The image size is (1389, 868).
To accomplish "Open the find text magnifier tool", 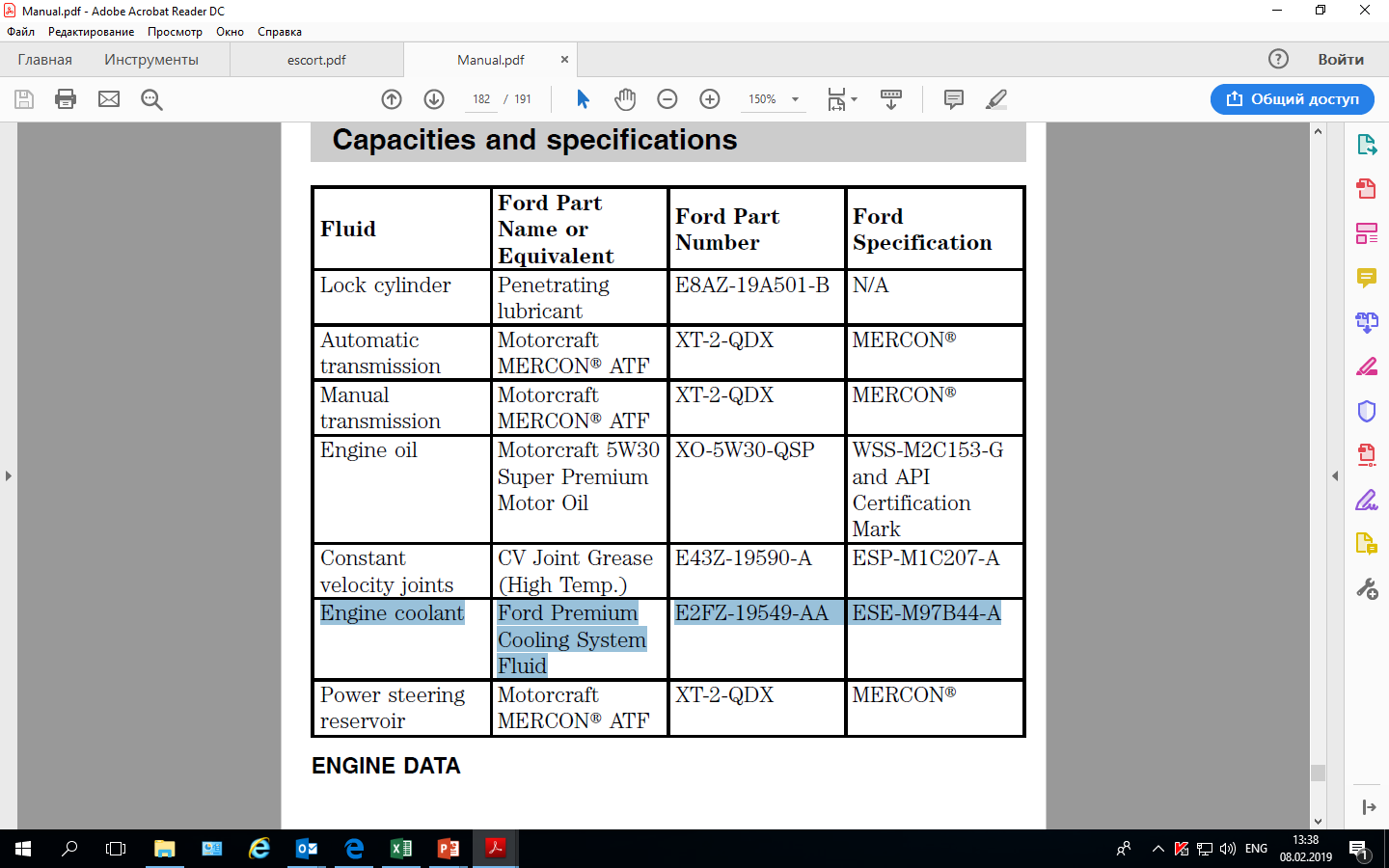I will click(151, 99).
